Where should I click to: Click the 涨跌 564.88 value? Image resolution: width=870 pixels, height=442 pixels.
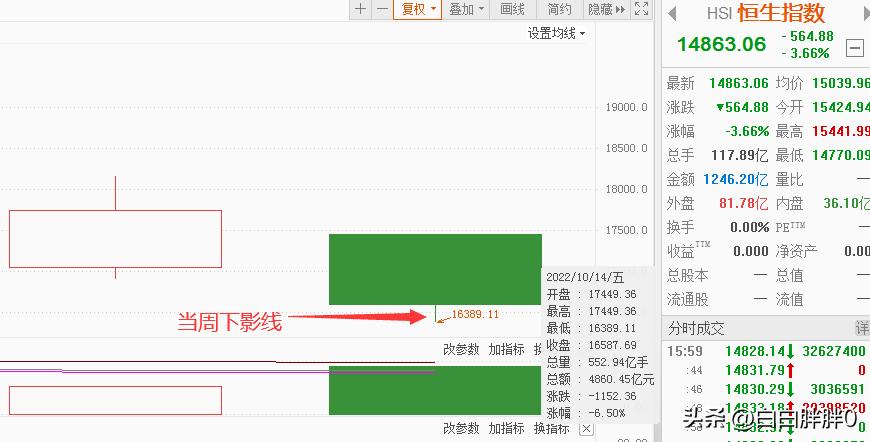click(742, 107)
